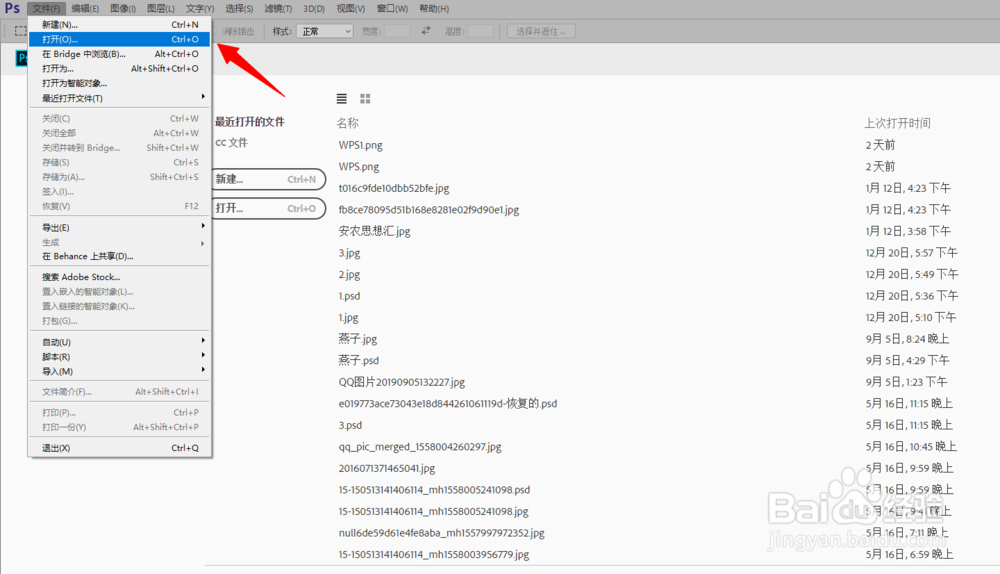
Task: Open recent file 2016071371465041.jpg
Action: click(386, 468)
